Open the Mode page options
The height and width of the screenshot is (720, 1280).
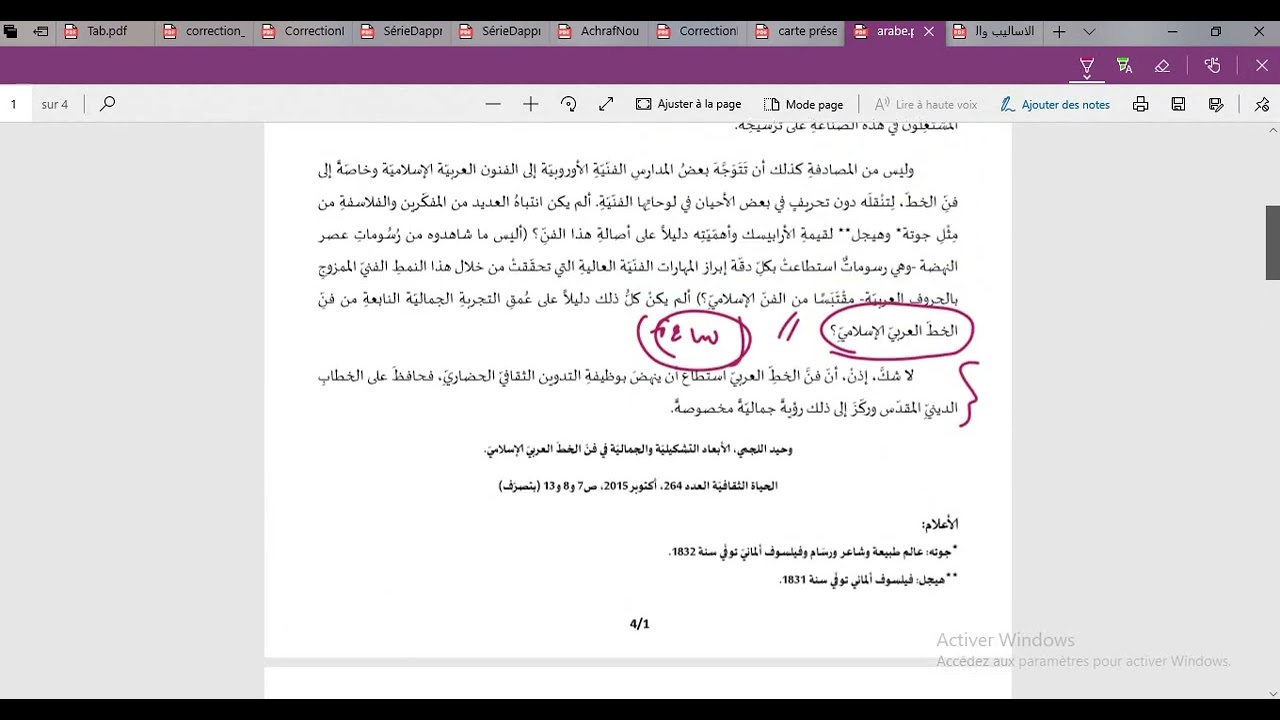(x=803, y=104)
